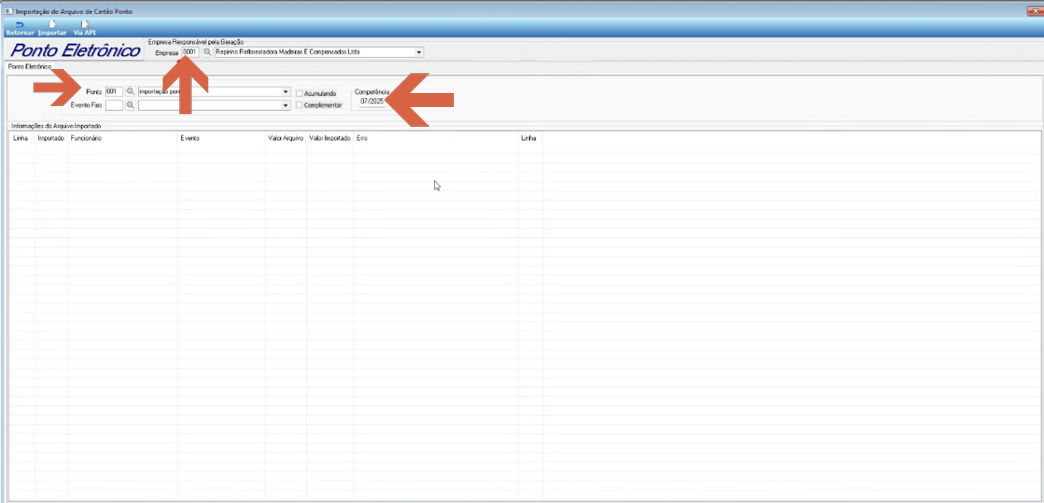The width and height of the screenshot is (1044, 503).
Task: Open Ponto lookup magnifier icon
Action: (130, 91)
